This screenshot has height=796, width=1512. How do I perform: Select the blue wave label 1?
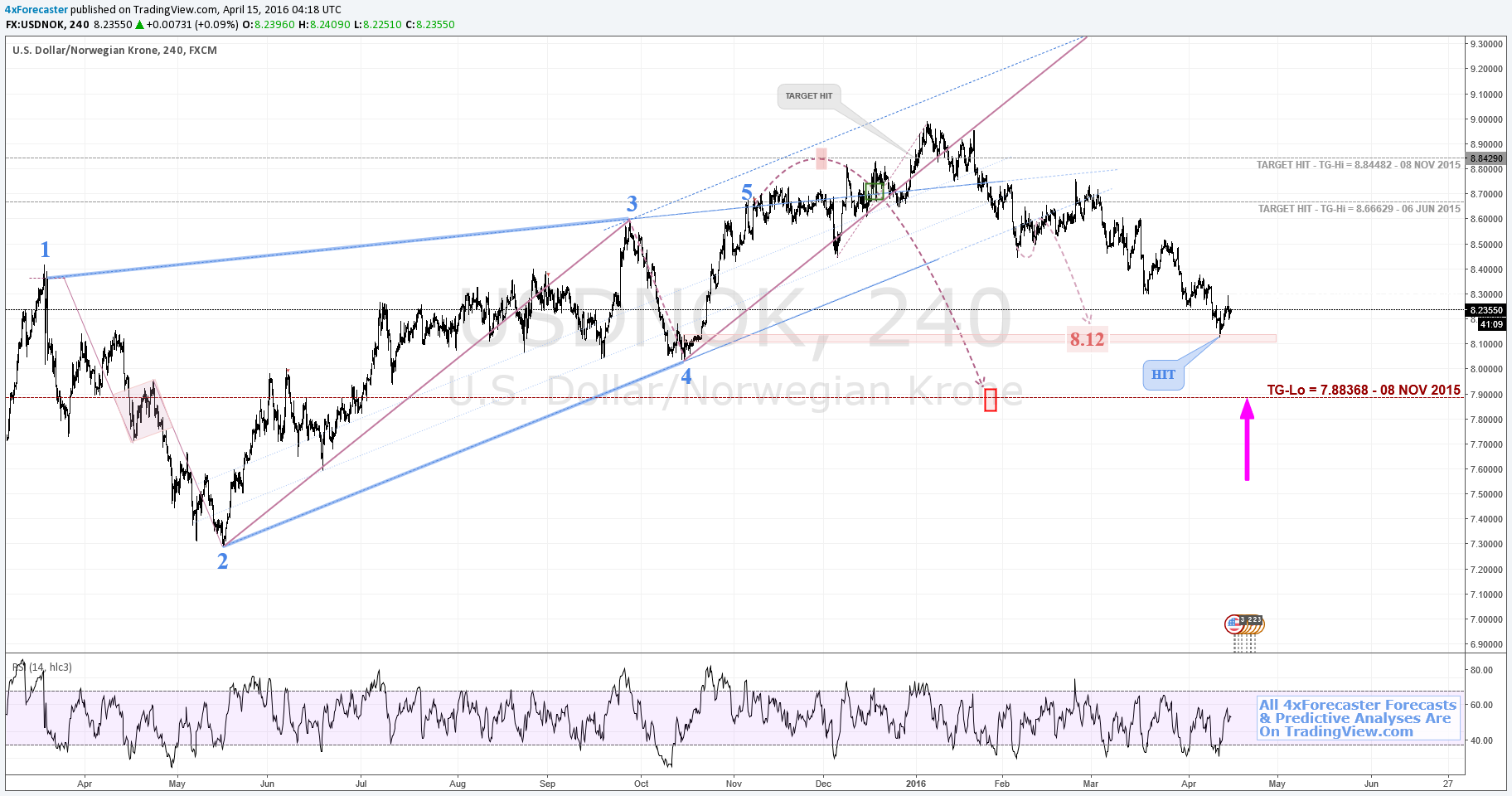[46, 250]
